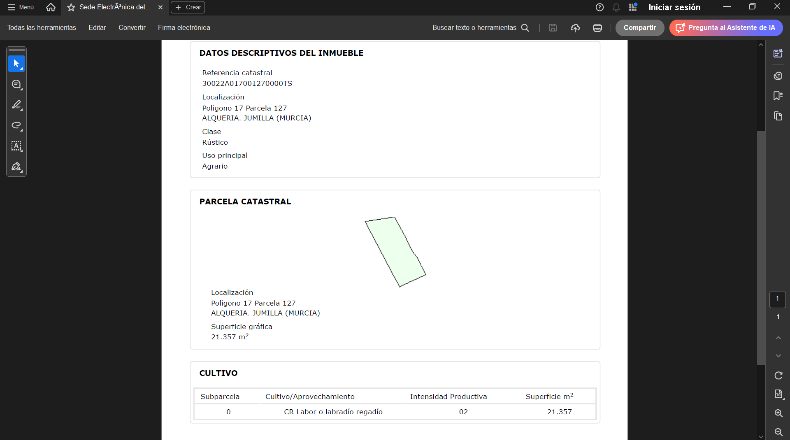Viewport: 790px width, 440px height.
Task: Click the reference 30022A01700127000015
Action: tap(247, 83)
